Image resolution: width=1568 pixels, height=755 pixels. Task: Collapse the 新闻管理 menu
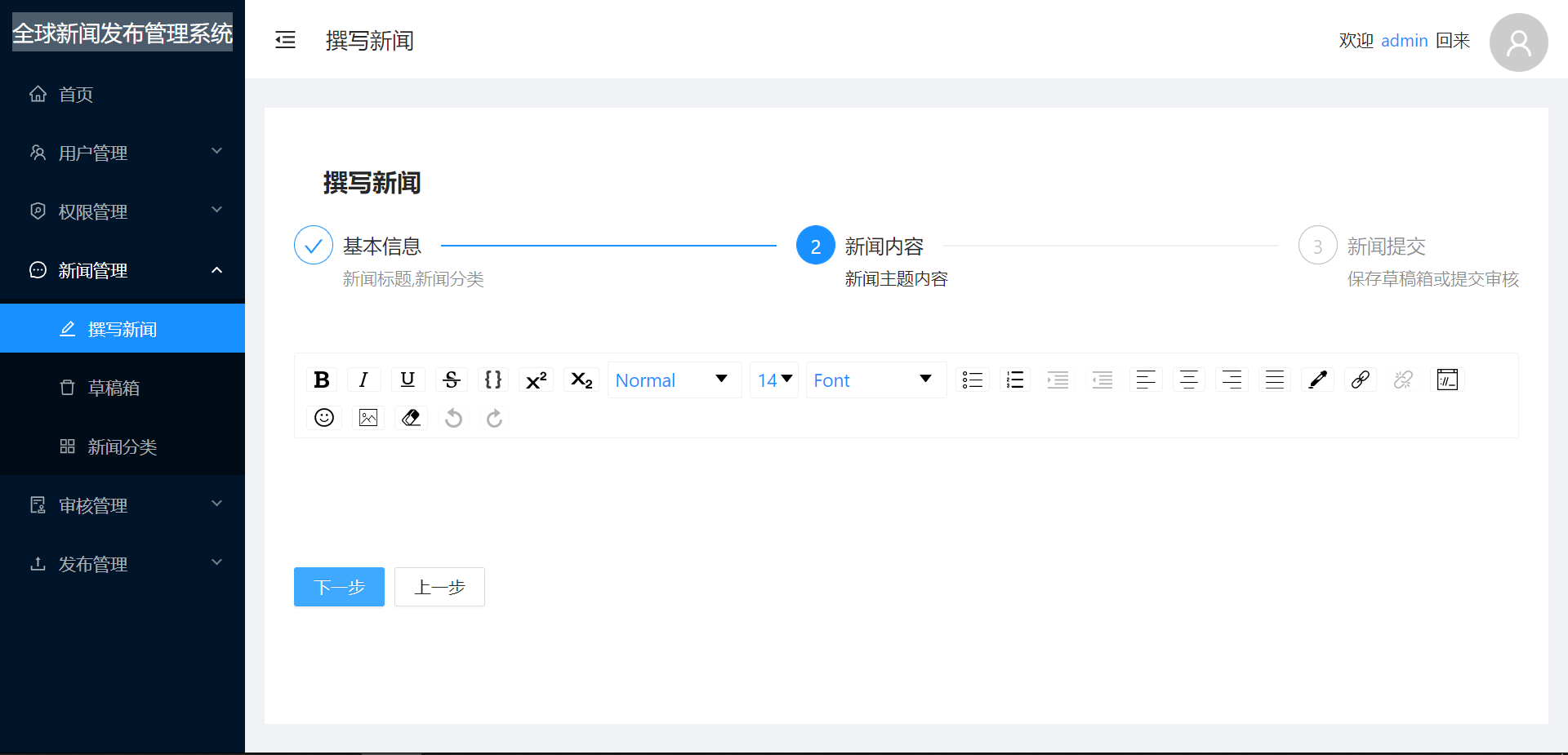pos(122,271)
